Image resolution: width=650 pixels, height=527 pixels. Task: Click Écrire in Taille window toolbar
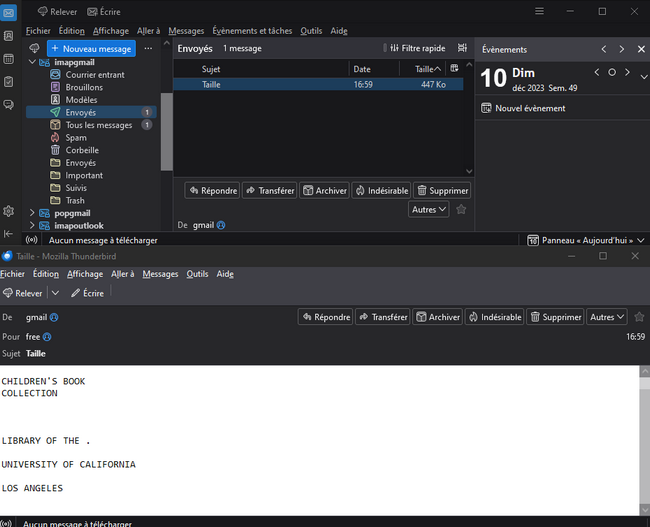(87, 293)
